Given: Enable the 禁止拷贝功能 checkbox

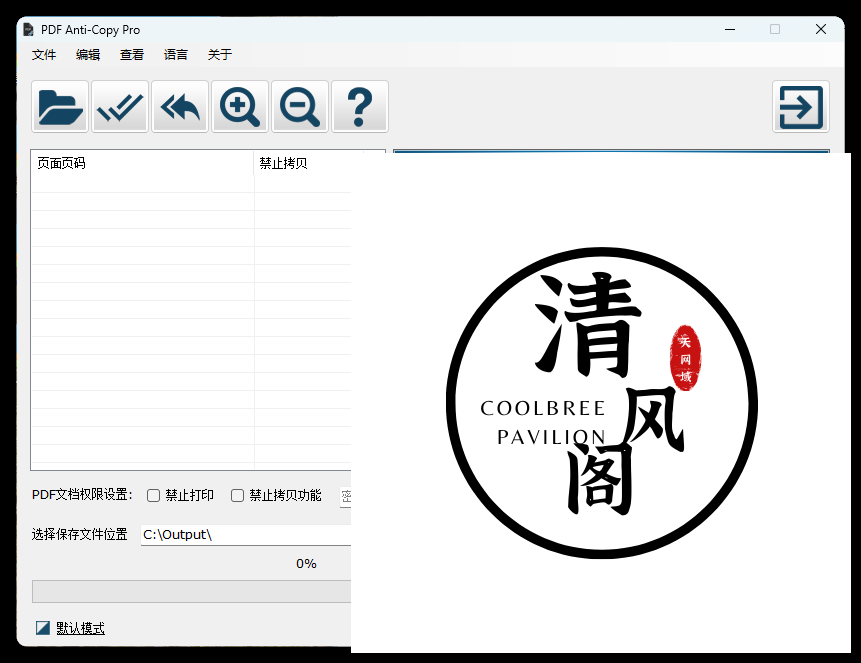Looking at the screenshot, I should (x=237, y=495).
